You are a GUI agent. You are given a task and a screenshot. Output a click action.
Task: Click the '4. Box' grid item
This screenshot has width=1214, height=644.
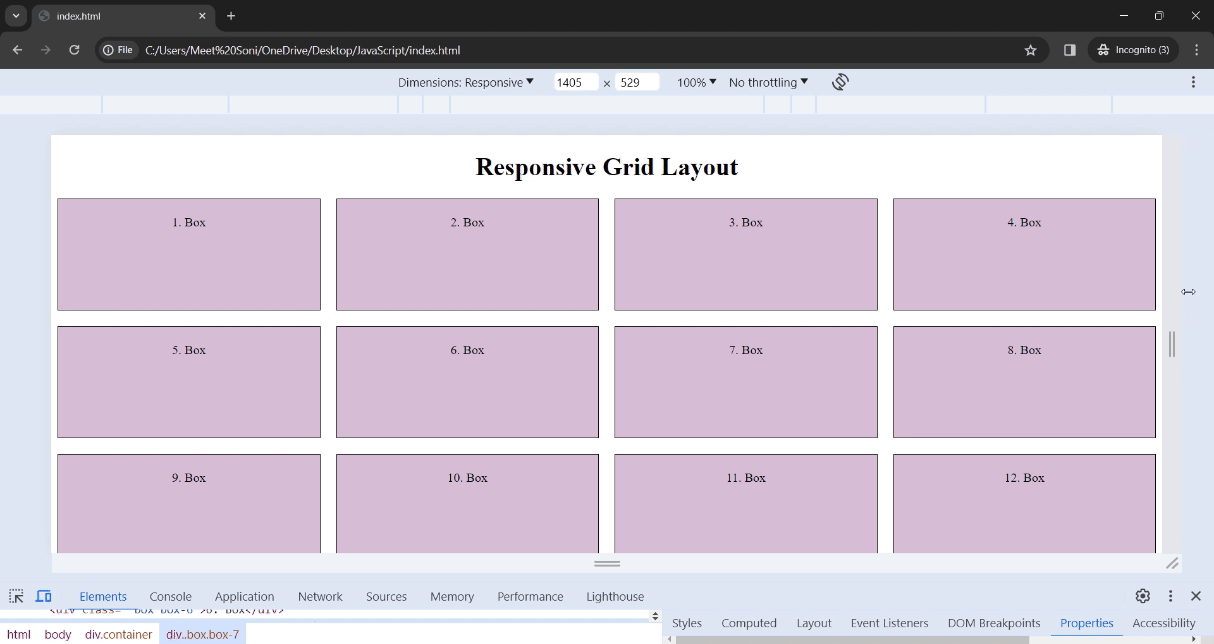[x=1024, y=254]
